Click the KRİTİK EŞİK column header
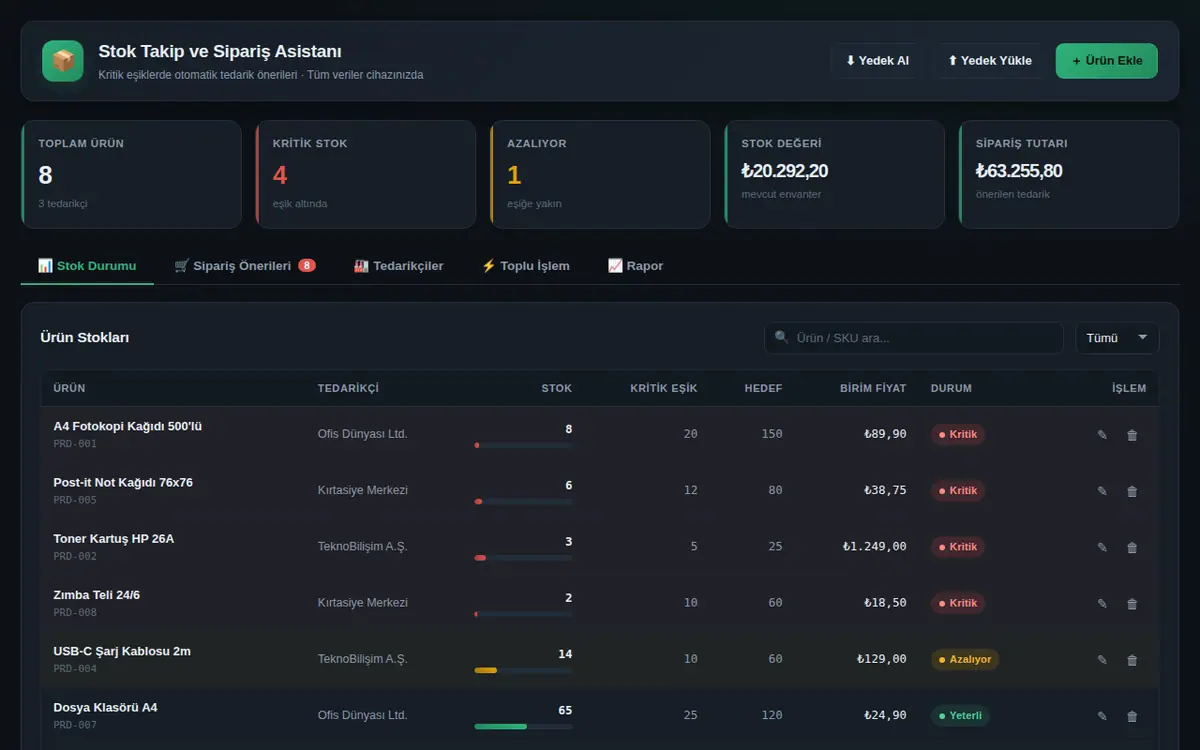 (x=664, y=388)
